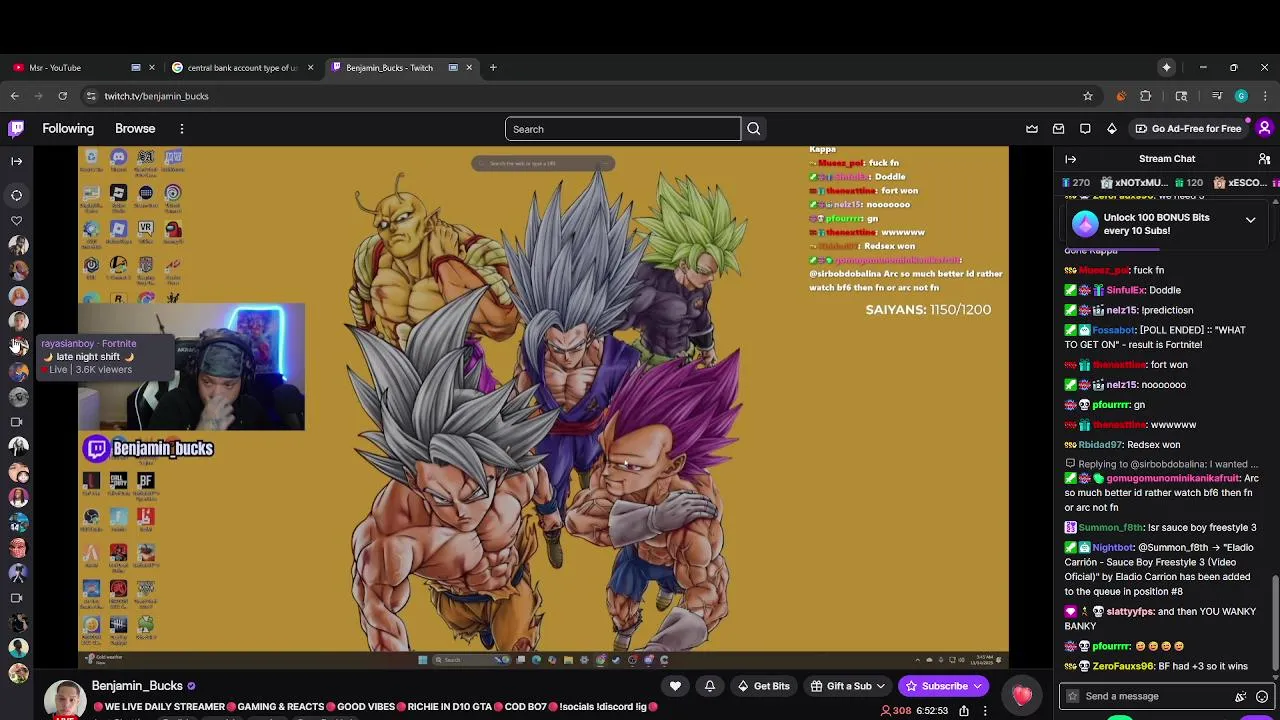Click the star icon in chat input
Screen dimensions: 1280x720
pos(1073,696)
